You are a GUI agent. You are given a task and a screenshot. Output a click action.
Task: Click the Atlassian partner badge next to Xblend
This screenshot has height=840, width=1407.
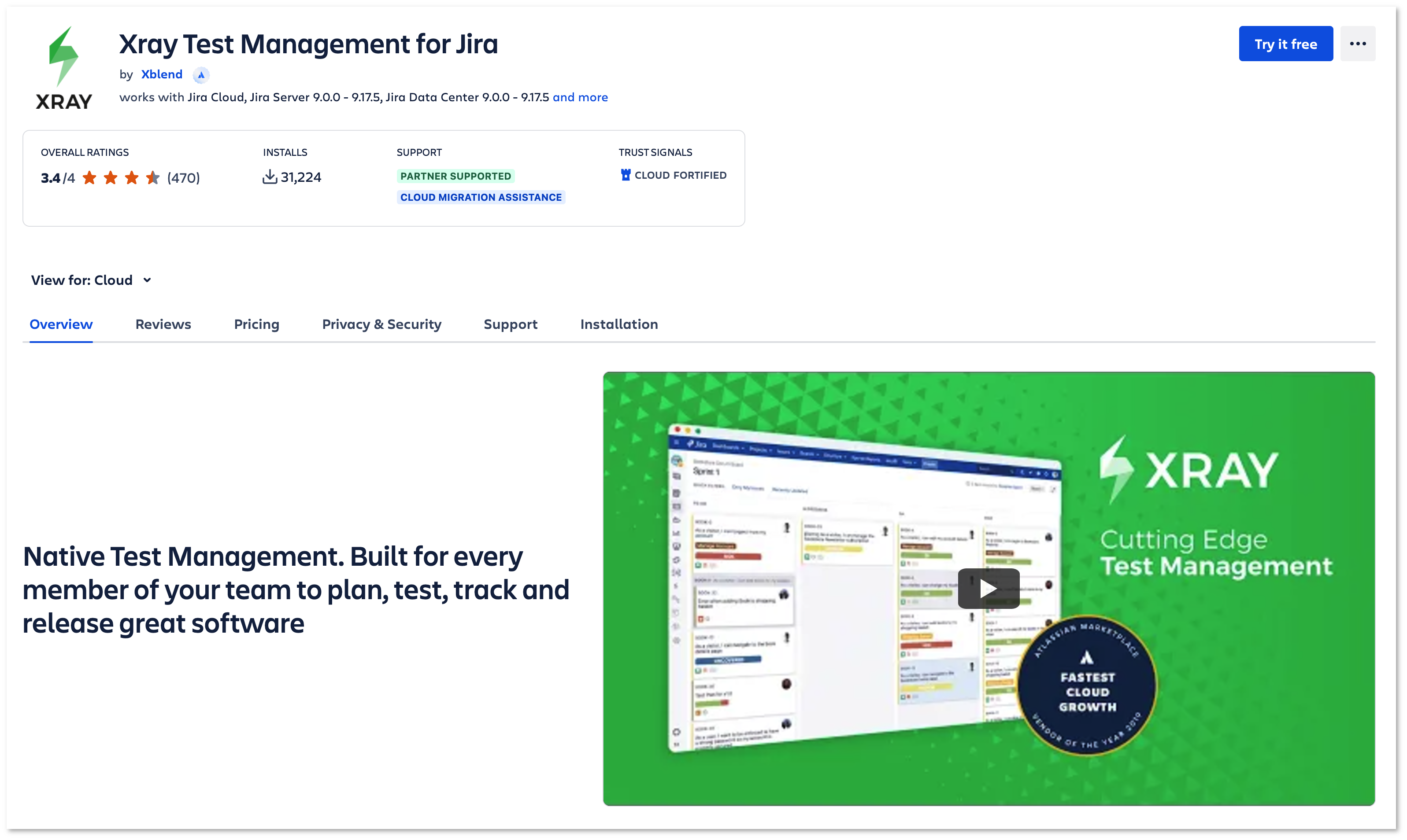[x=201, y=75]
